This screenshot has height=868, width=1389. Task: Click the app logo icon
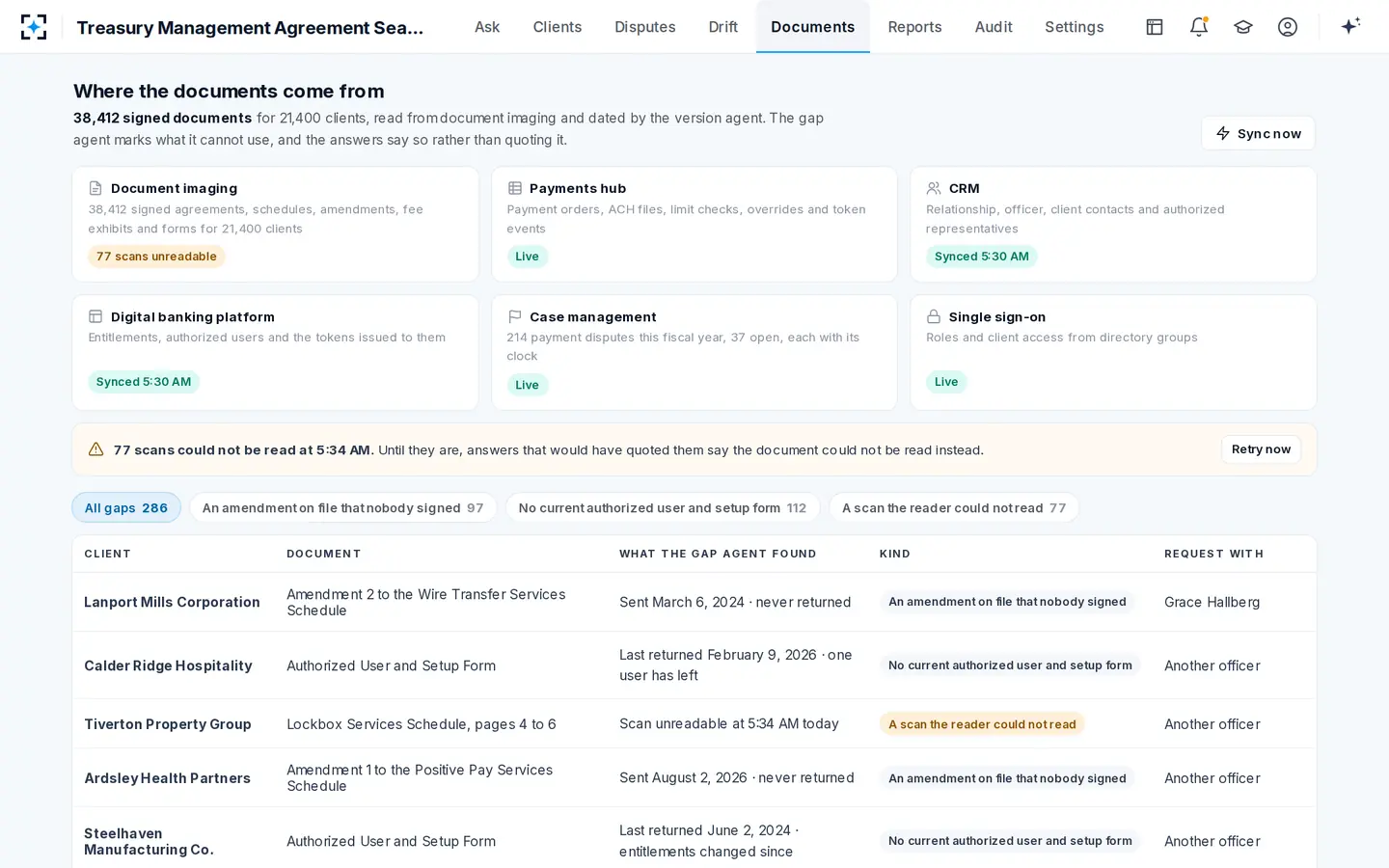(x=34, y=27)
